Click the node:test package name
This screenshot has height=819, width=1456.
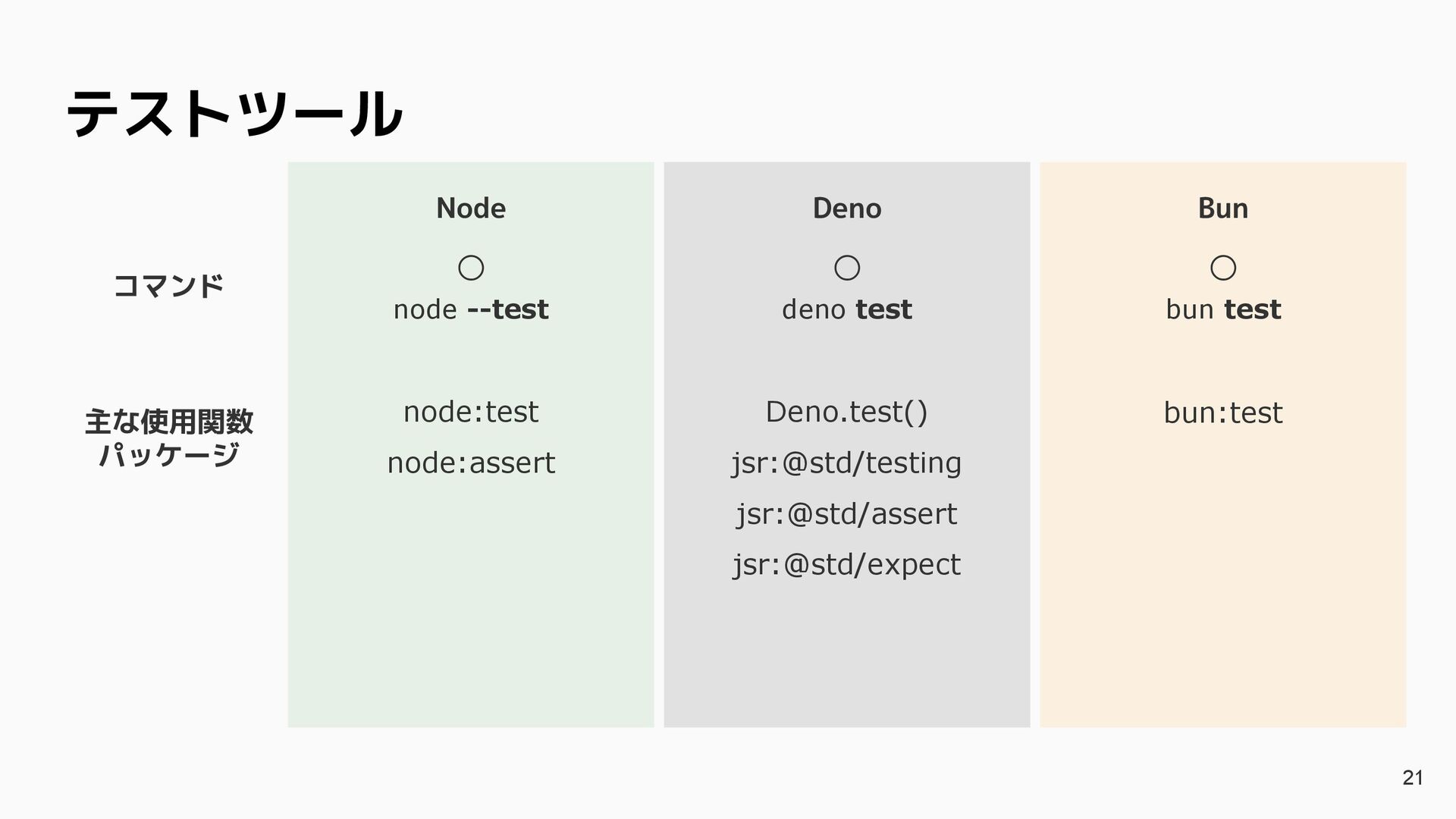471,412
